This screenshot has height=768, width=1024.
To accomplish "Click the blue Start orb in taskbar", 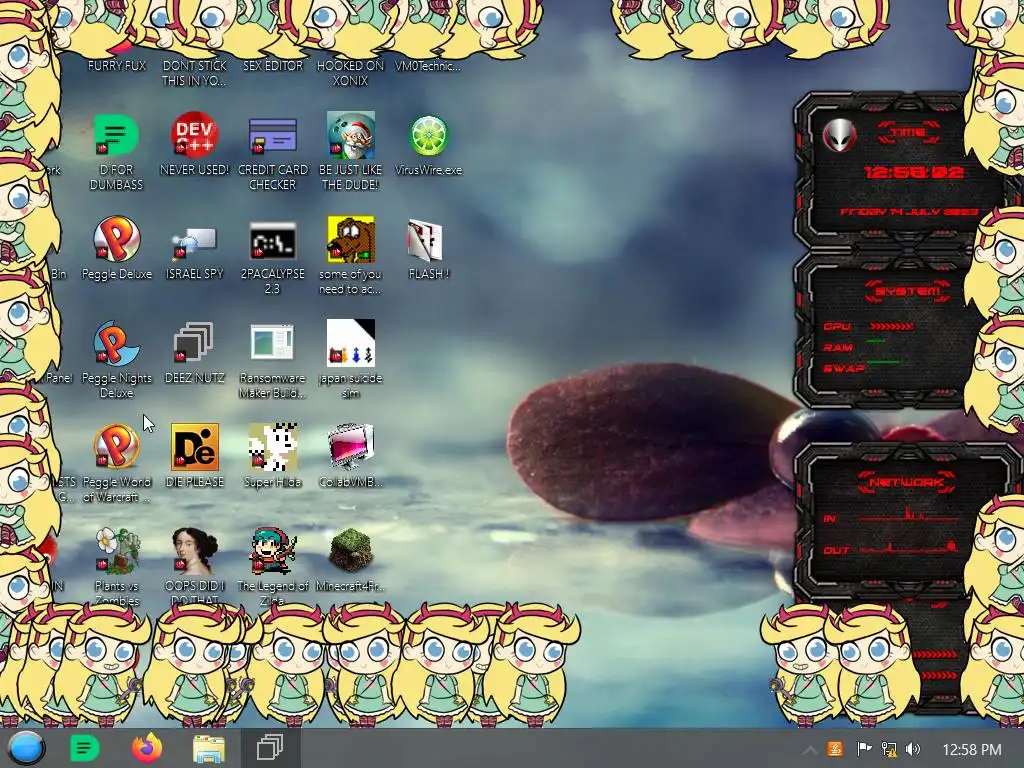I will tap(26, 748).
